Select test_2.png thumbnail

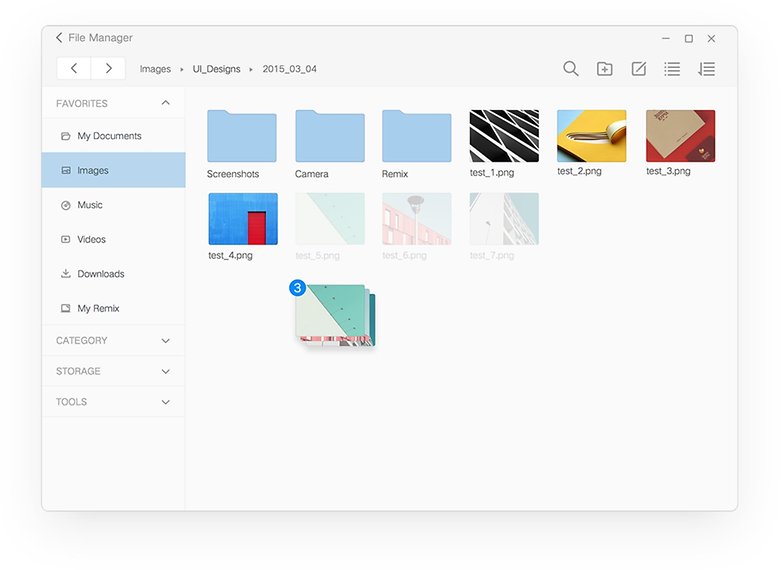[591, 136]
